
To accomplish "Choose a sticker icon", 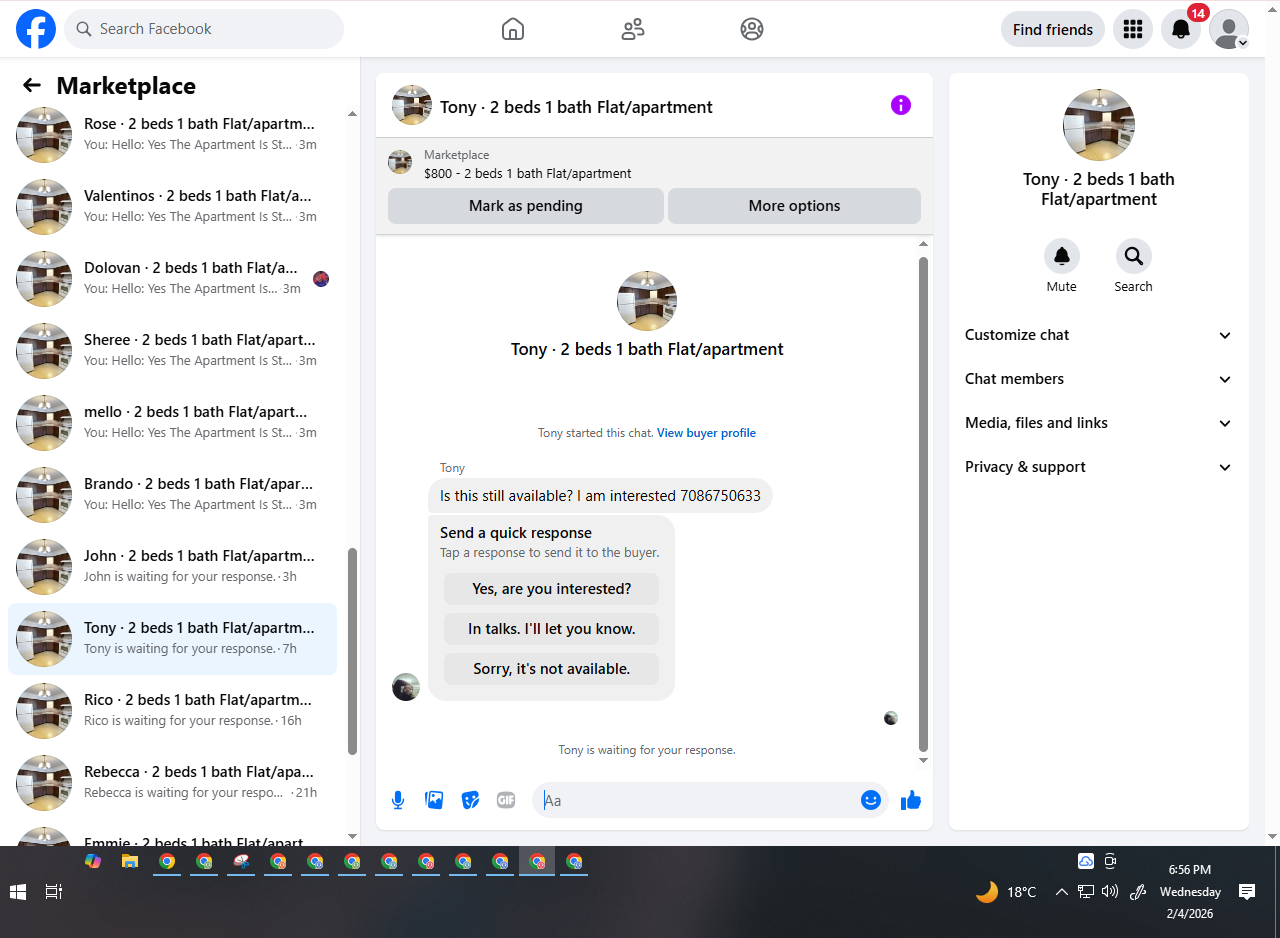I will (x=470, y=800).
